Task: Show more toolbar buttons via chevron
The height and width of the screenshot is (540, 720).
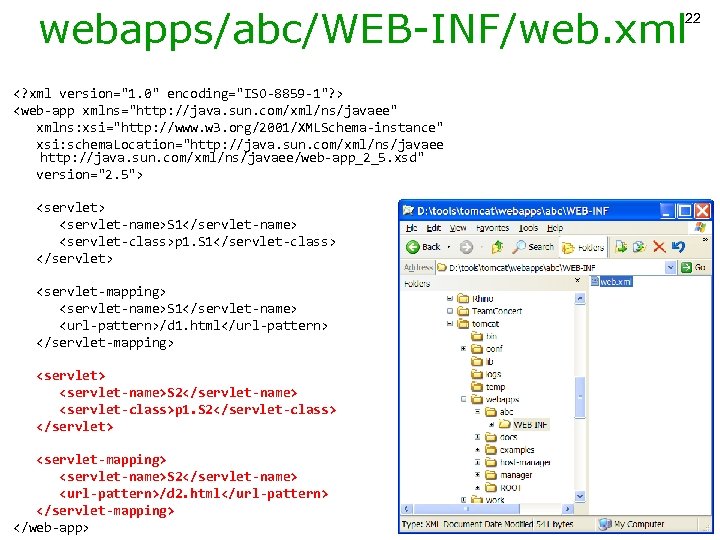Action: pos(705,240)
